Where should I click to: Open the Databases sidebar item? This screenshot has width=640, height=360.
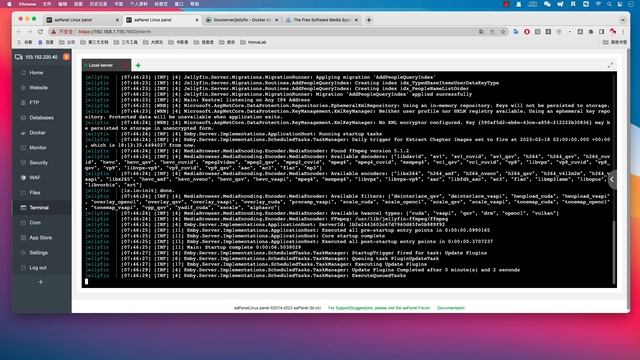point(41,118)
